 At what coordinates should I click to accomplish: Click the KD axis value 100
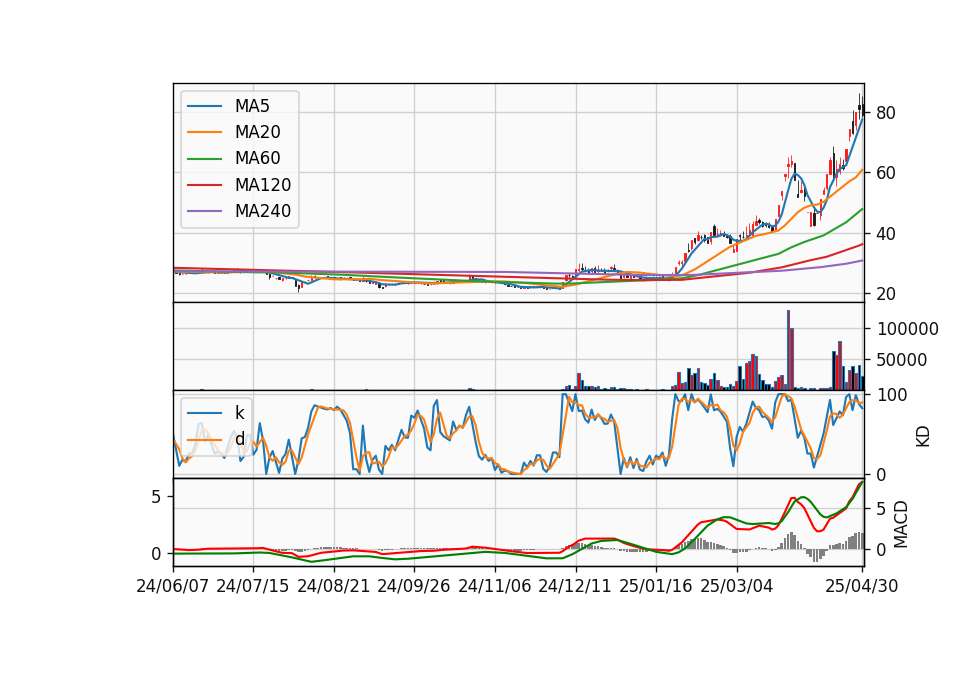[x=892, y=395]
